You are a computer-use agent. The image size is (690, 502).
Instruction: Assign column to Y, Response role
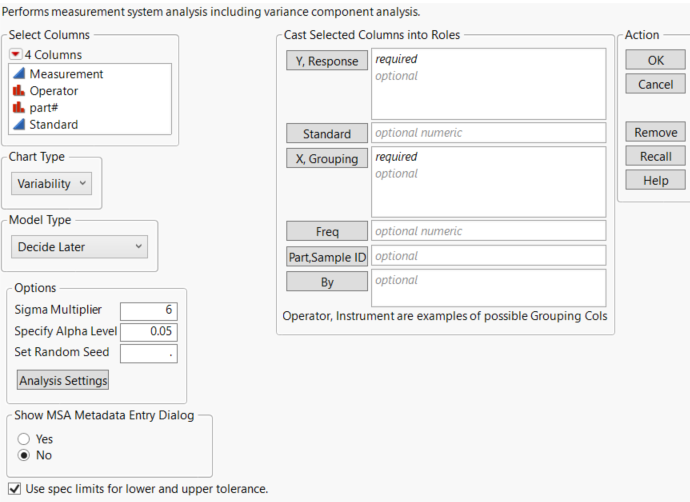[327, 61]
